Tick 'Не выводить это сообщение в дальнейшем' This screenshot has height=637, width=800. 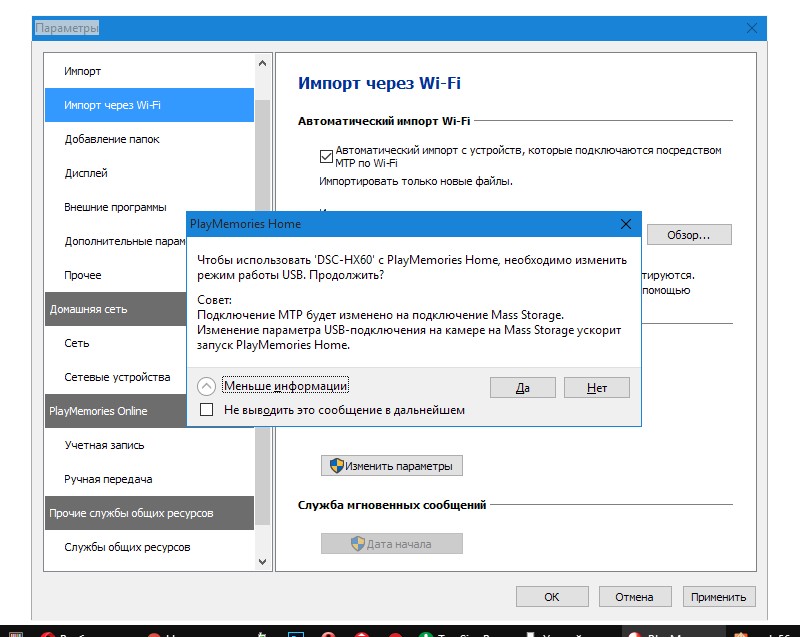(x=207, y=409)
